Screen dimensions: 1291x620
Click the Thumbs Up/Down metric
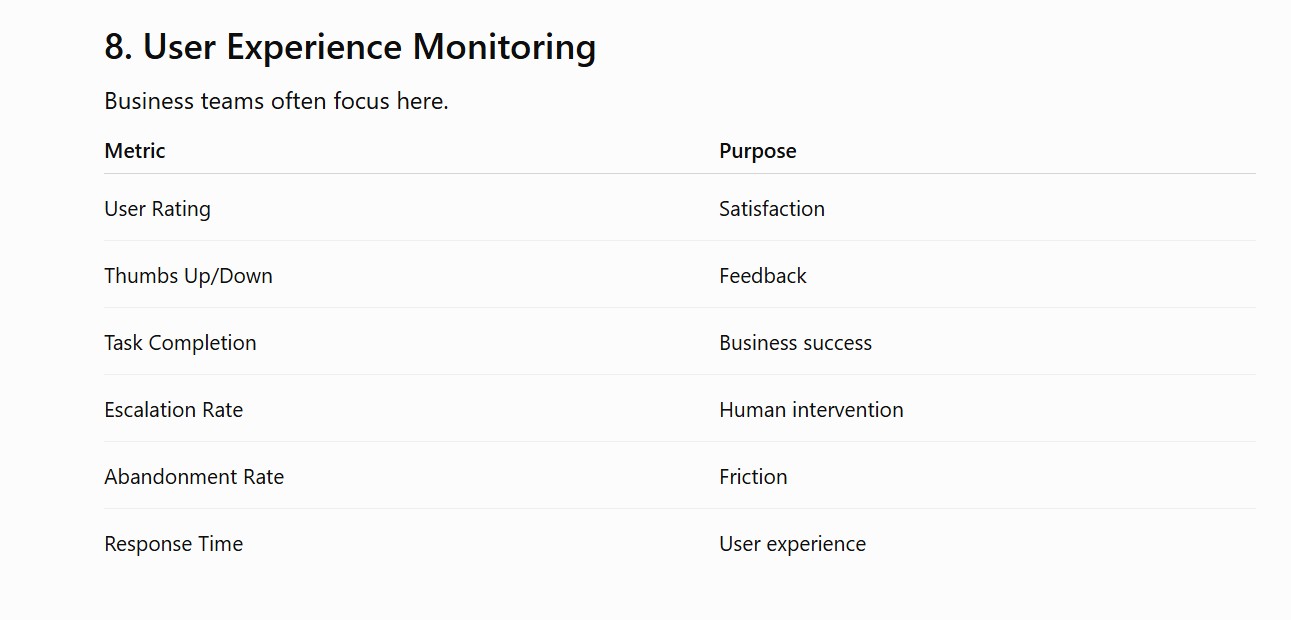click(x=188, y=276)
